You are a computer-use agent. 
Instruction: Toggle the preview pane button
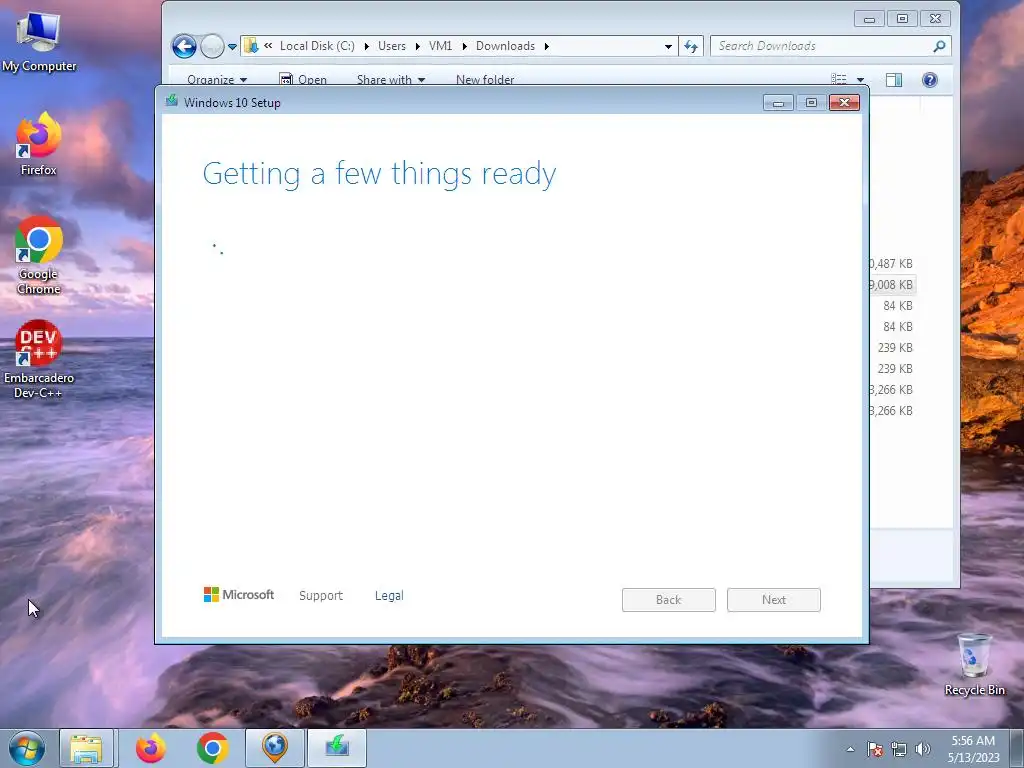[x=894, y=80]
